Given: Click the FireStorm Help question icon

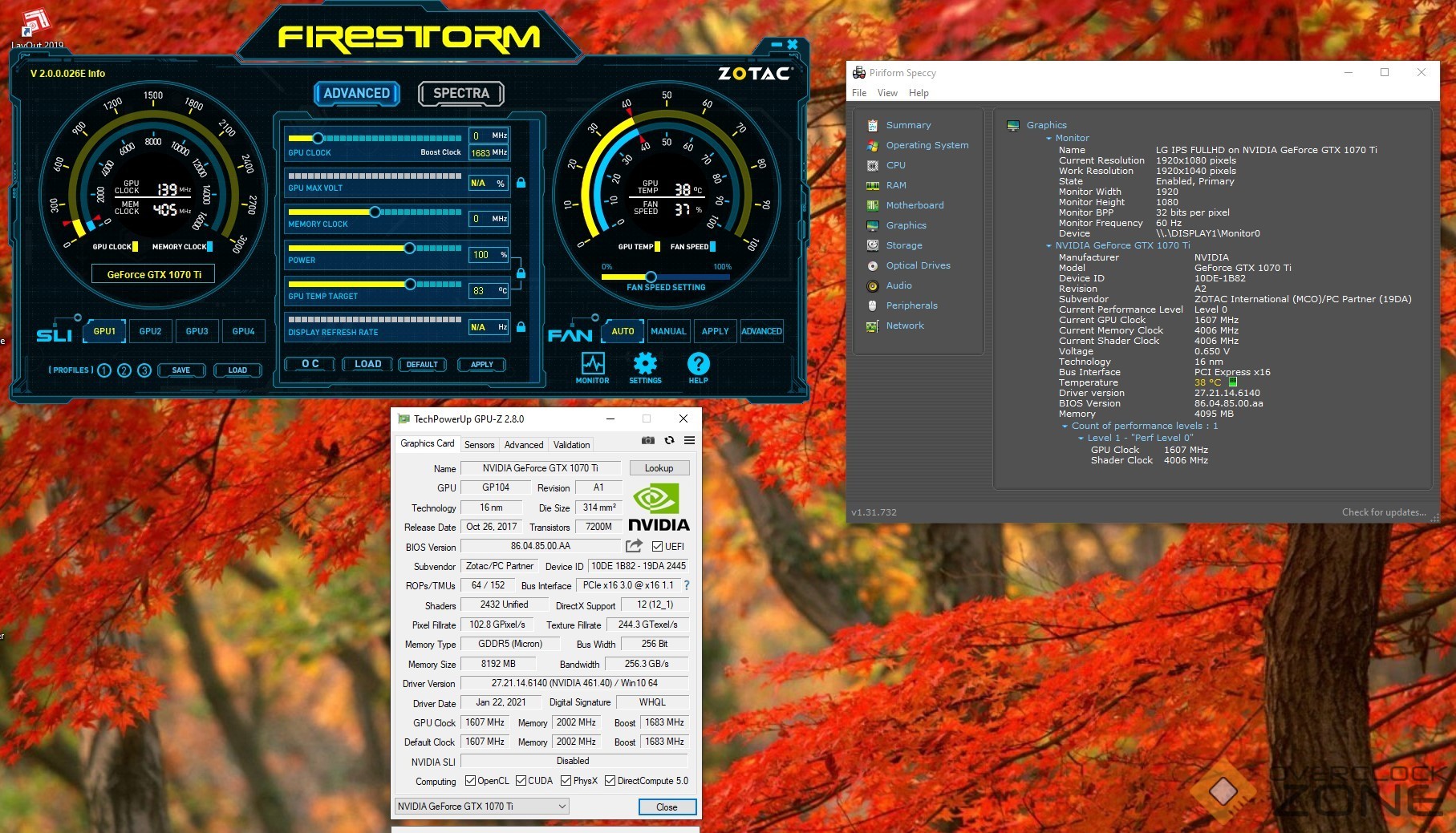Looking at the screenshot, I should pyautogui.click(x=698, y=363).
